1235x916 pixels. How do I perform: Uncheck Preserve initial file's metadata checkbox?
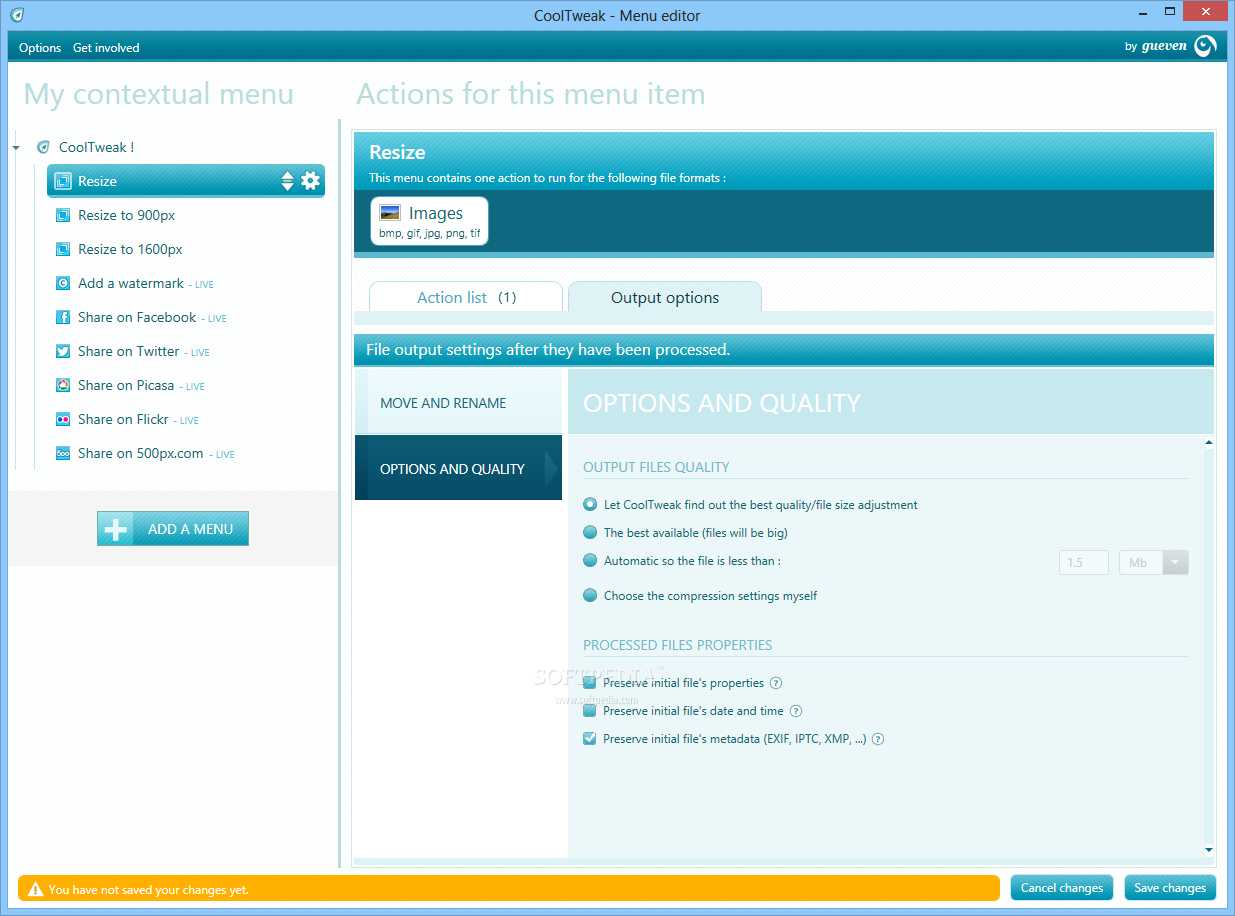coord(590,739)
